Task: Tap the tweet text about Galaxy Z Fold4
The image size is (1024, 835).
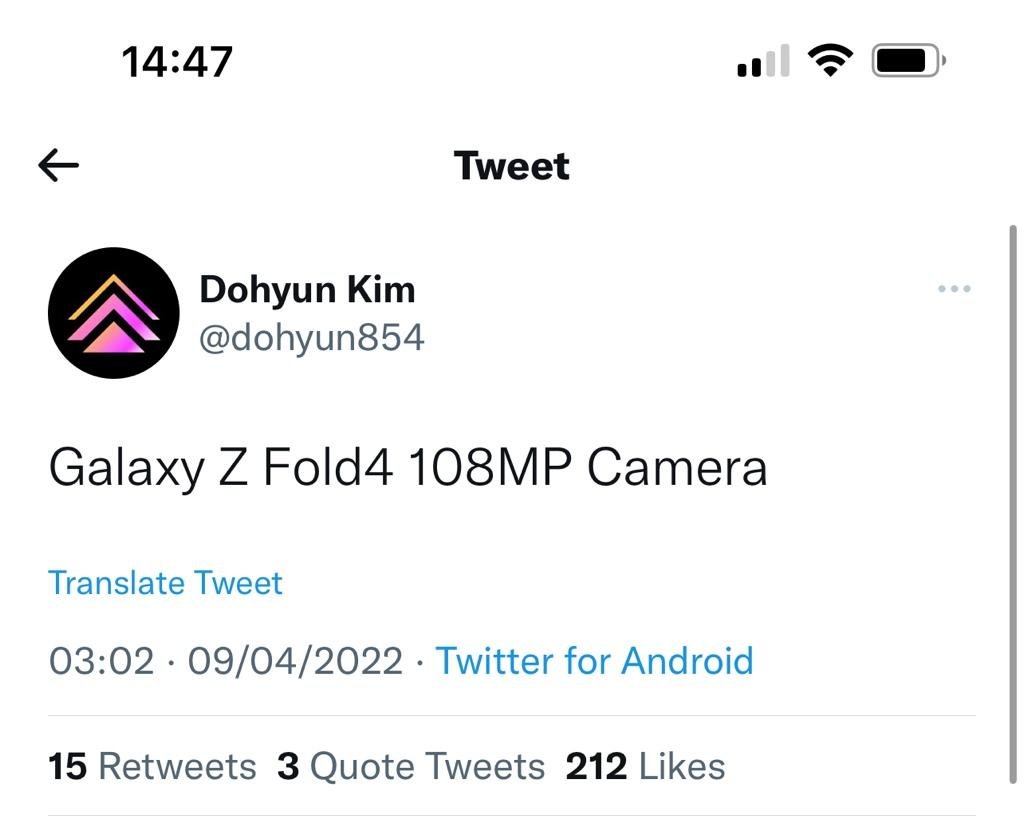Action: pos(406,466)
